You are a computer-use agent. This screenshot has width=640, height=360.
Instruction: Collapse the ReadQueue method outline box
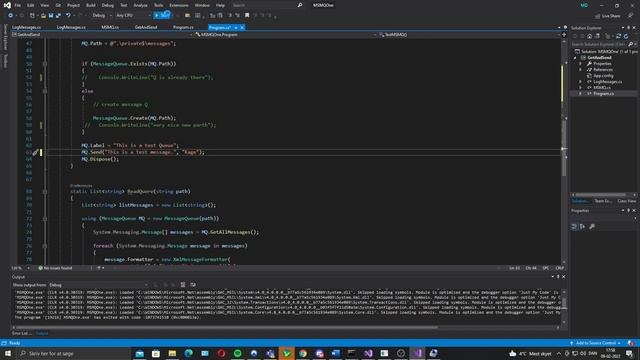click(45, 191)
